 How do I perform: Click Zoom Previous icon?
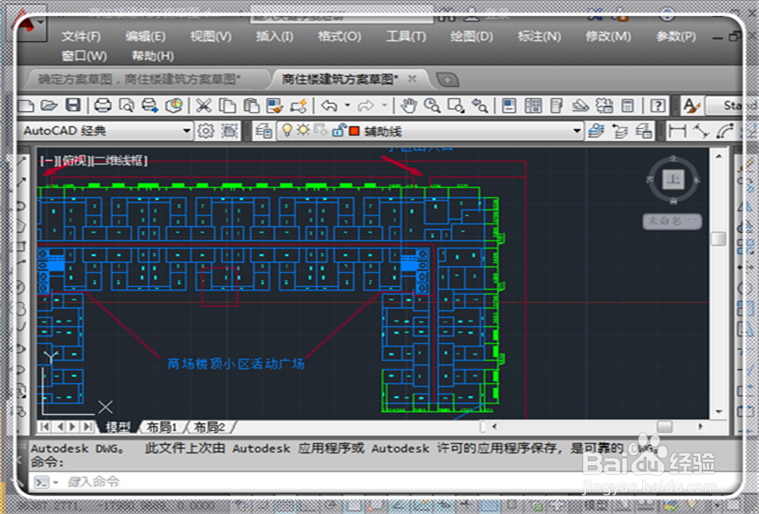[x=480, y=105]
